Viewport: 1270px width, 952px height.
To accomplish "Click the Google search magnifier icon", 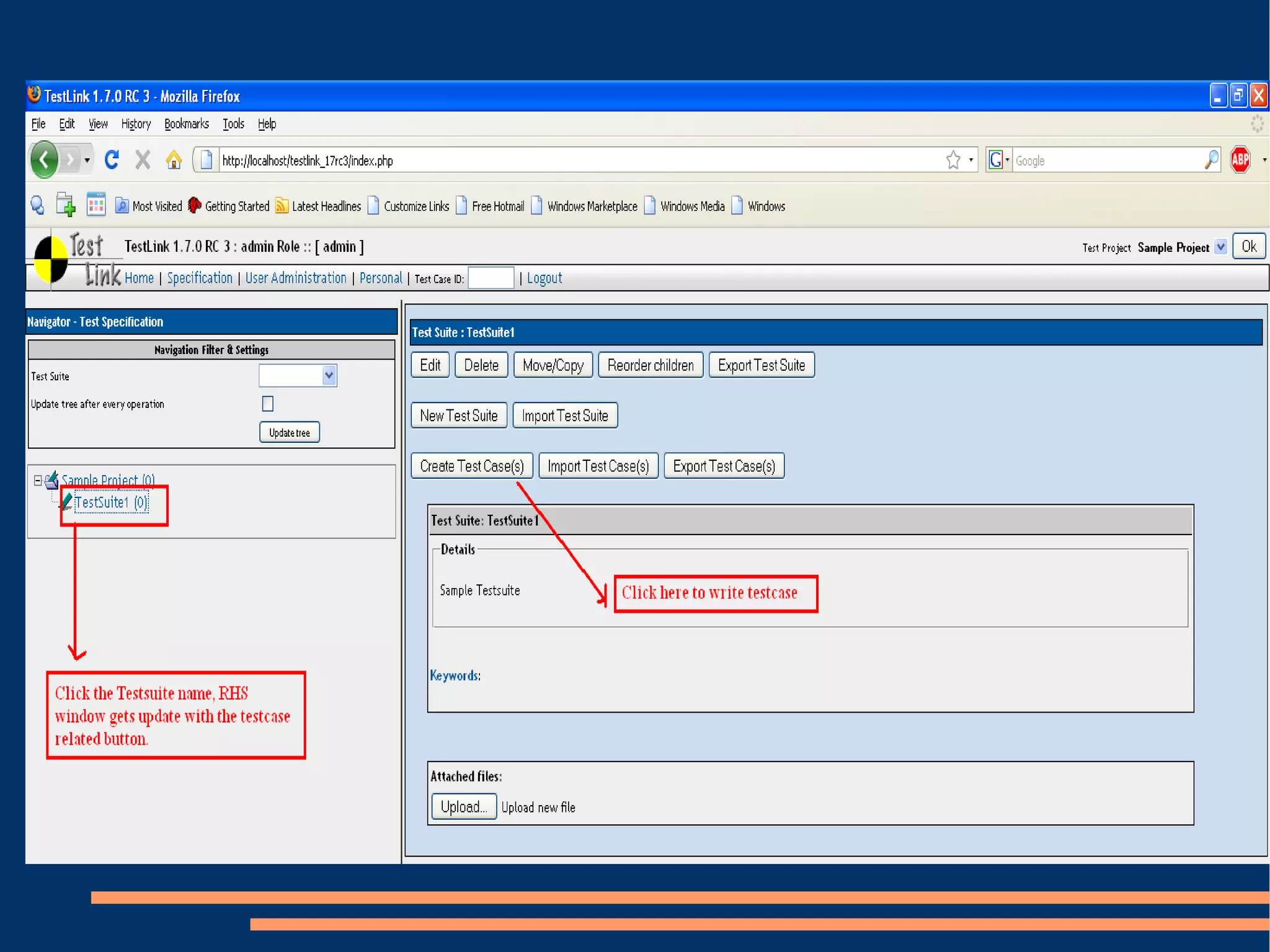I will point(1212,160).
